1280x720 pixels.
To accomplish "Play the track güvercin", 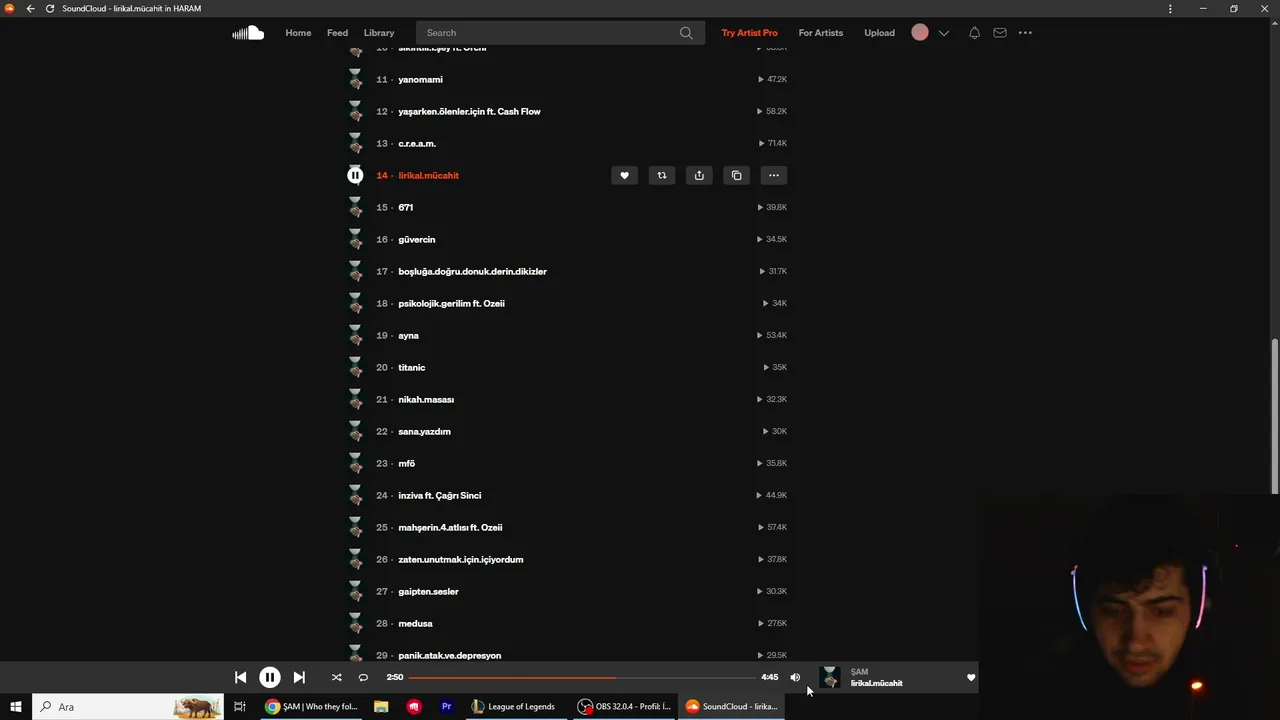I will tap(416, 239).
